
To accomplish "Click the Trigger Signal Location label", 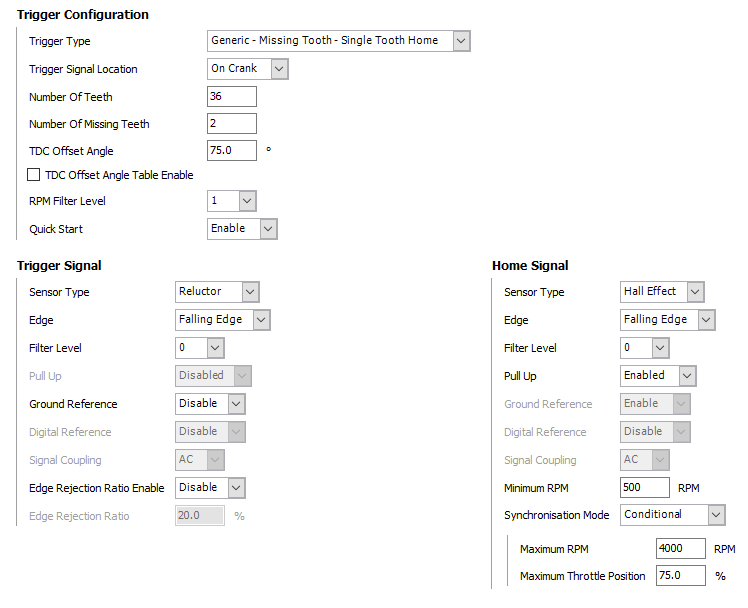I will click(83, 69).
